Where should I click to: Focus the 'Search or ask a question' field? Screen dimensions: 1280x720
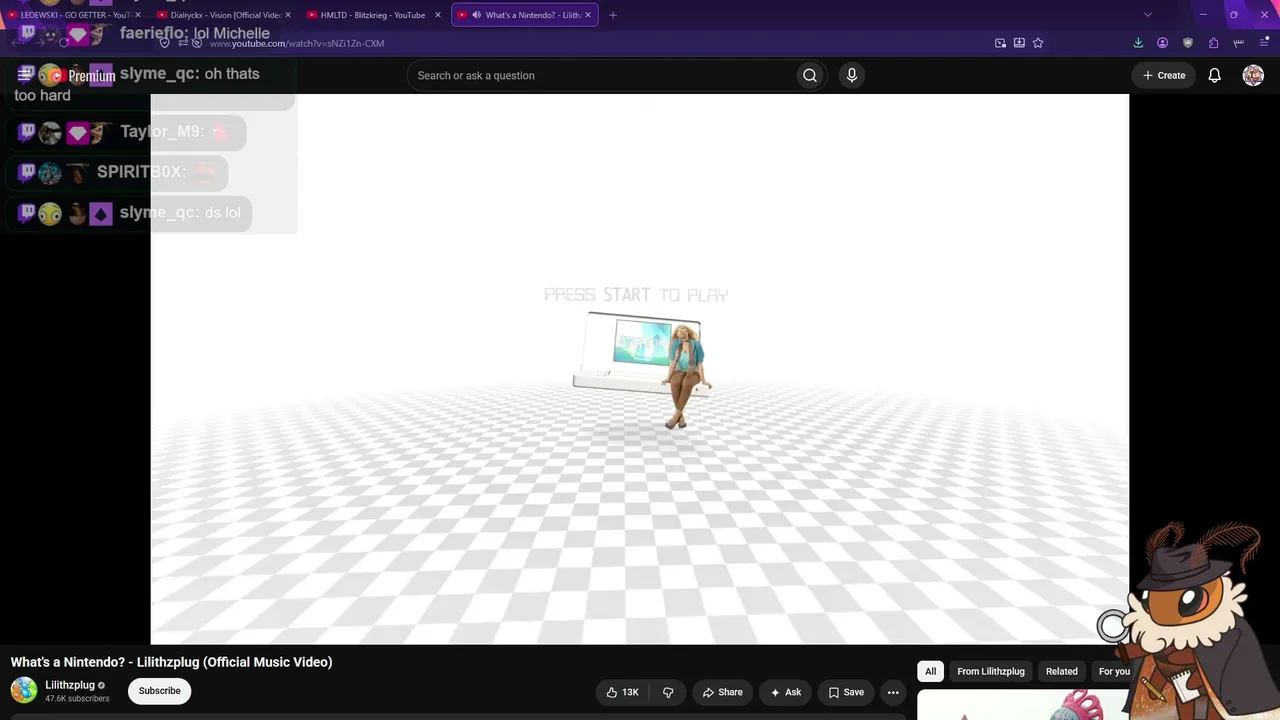tap(602, 75)
